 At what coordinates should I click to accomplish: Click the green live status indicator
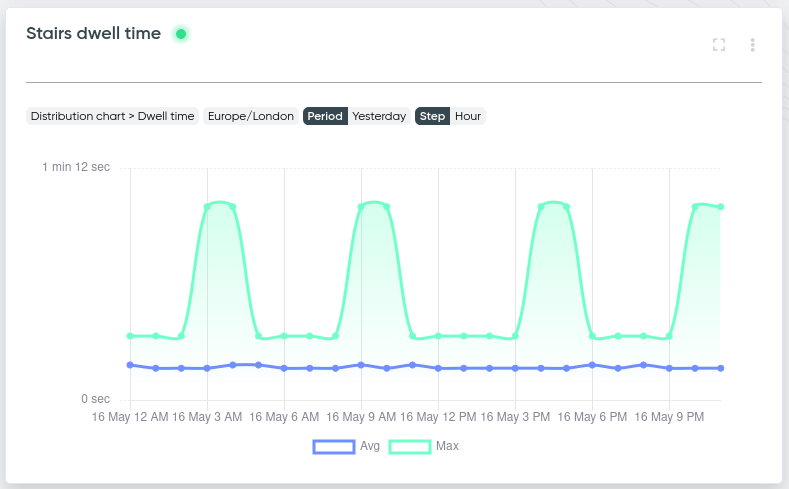click(x=181, y=34)
